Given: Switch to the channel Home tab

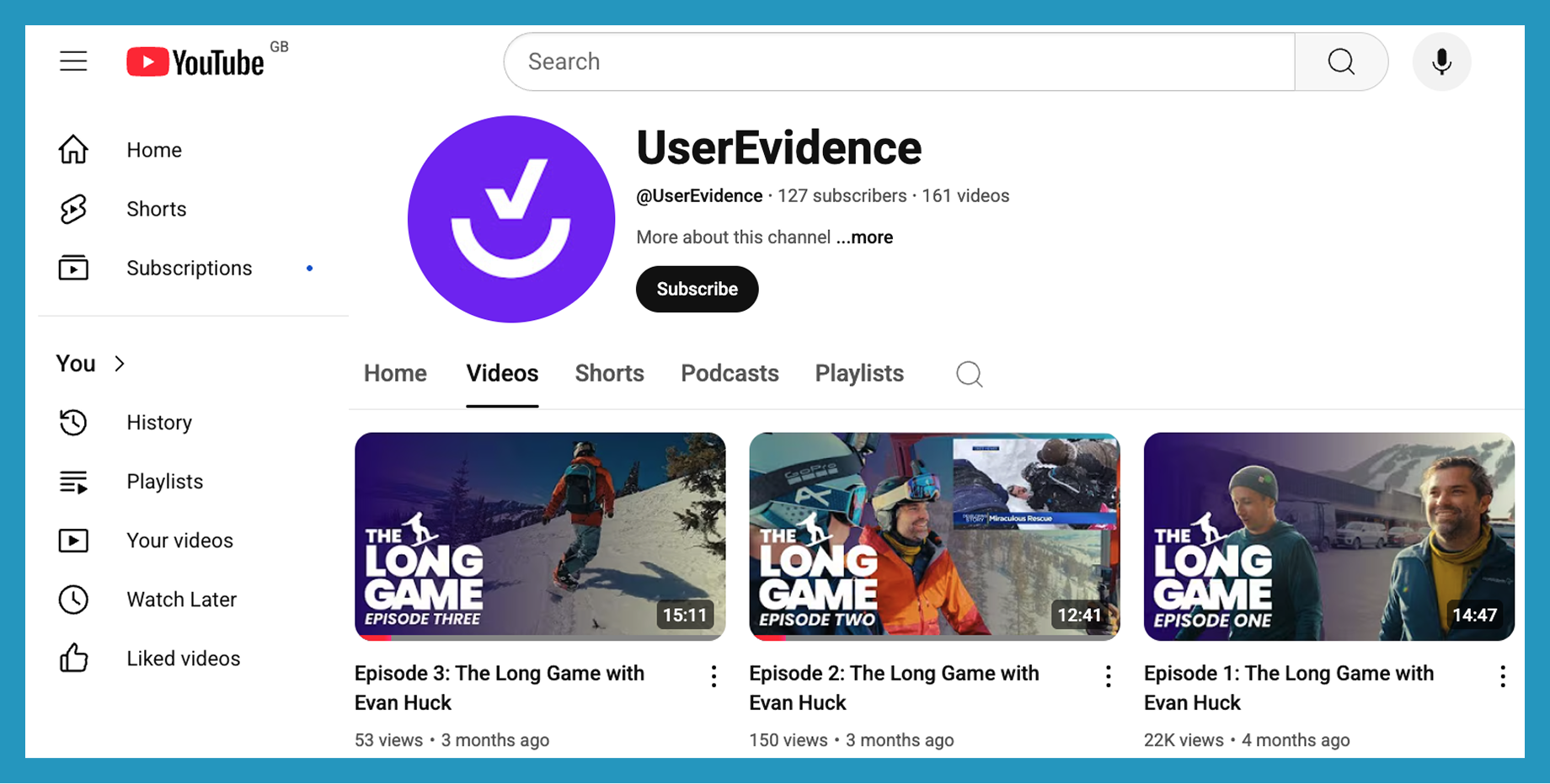Looking at the screenshot, I should click(x=395, y=373).
